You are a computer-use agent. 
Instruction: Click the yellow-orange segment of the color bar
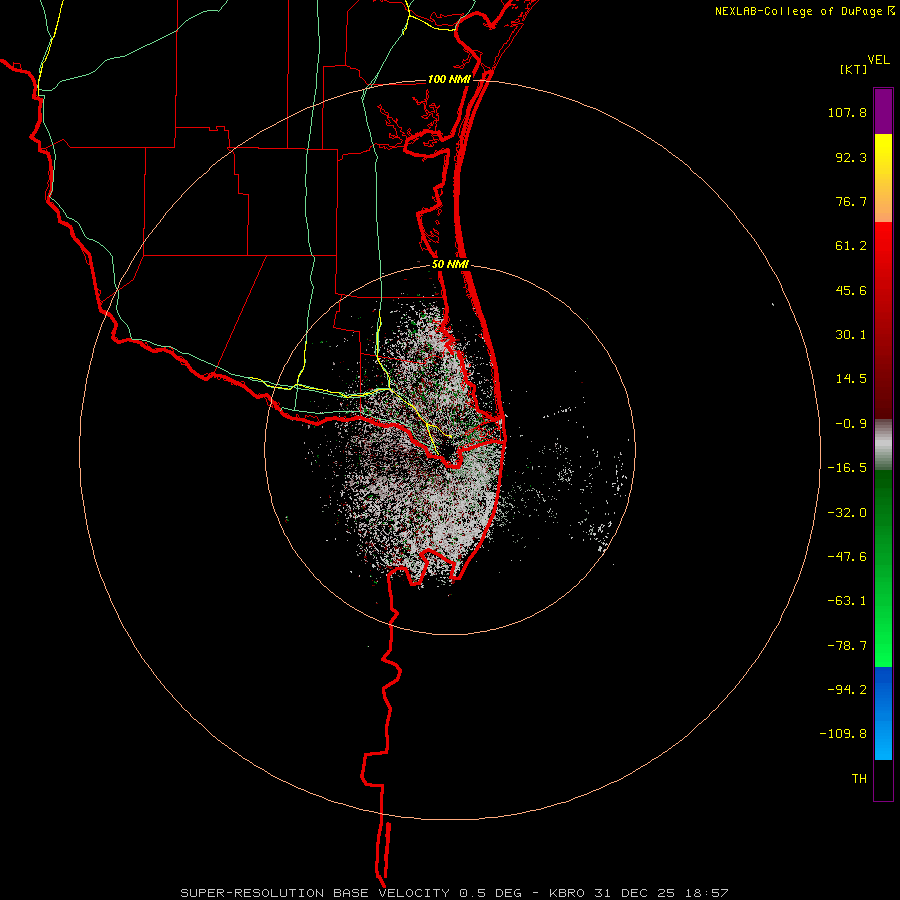[883, 178]
